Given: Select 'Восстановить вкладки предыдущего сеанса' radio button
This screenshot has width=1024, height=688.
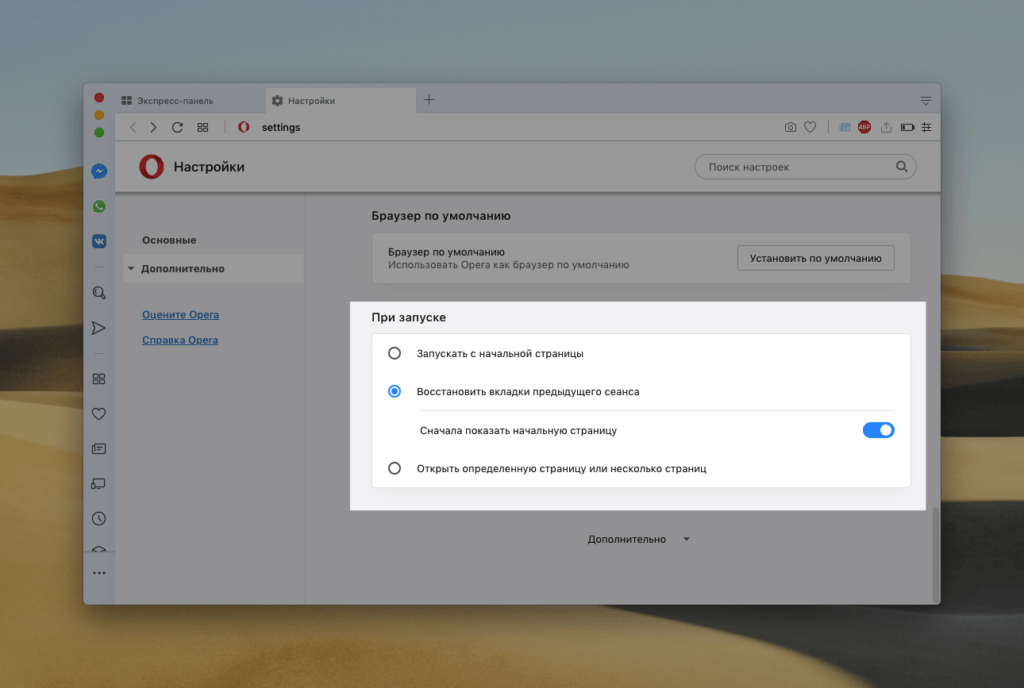Looking at the screenshot, I should coord(394,391).
